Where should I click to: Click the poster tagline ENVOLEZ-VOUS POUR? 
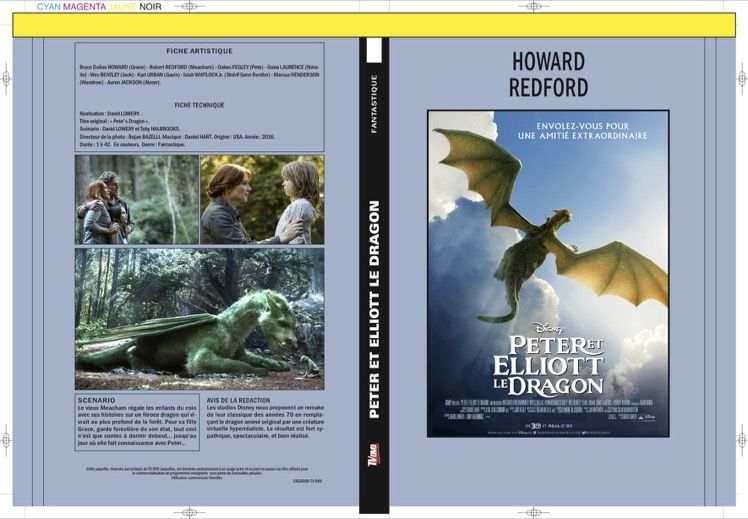pos(582,126)
